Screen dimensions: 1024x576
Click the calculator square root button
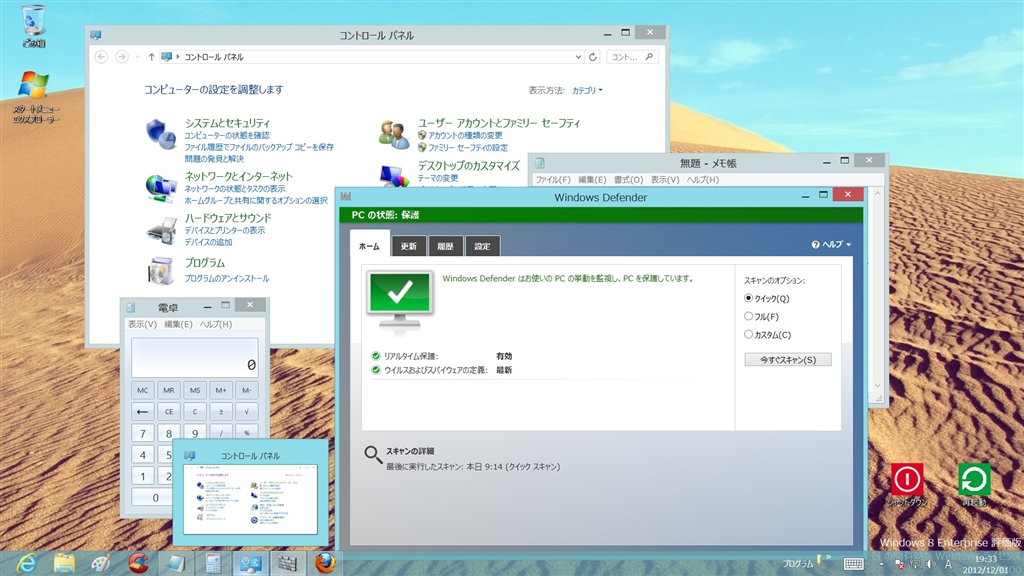(246, 411)
